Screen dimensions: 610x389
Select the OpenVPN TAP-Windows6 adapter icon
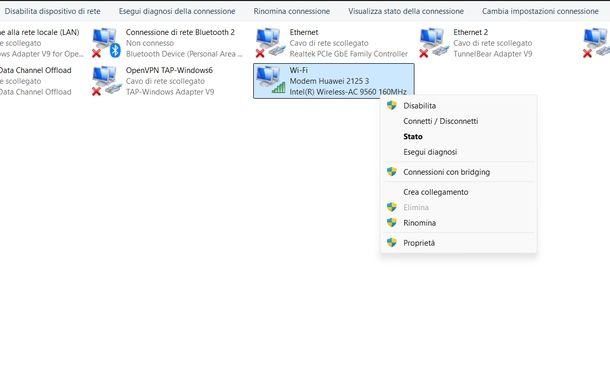107,81
